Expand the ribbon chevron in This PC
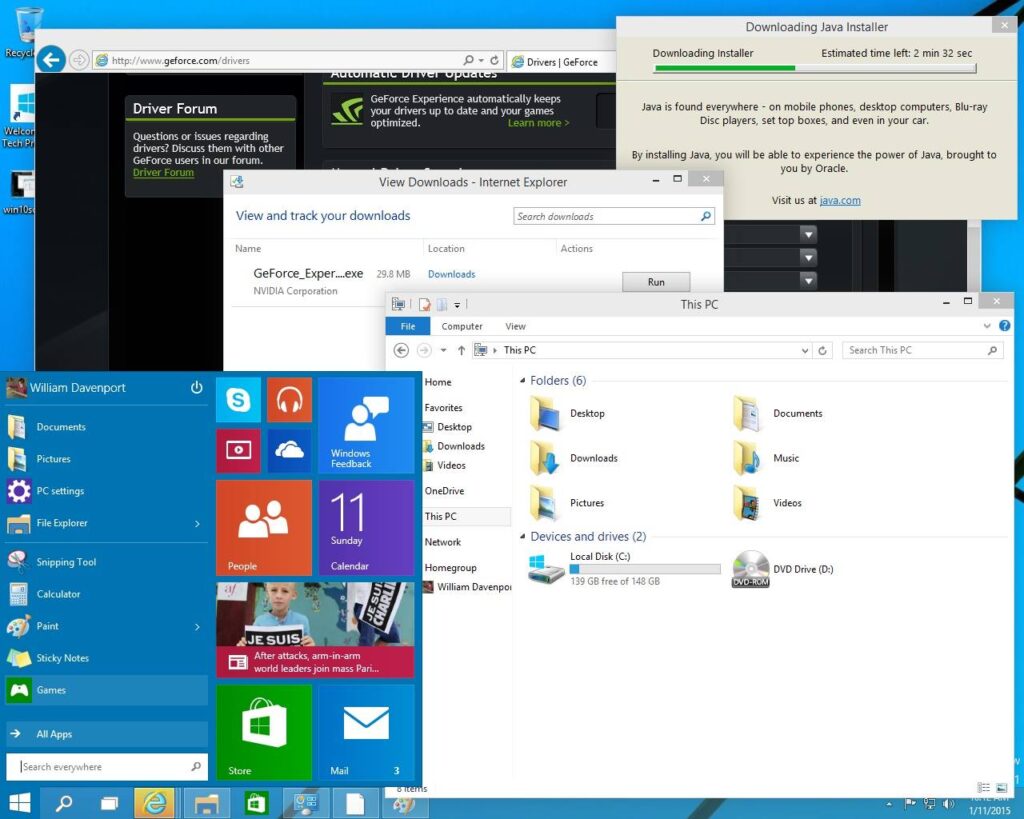 pos(987,325)
